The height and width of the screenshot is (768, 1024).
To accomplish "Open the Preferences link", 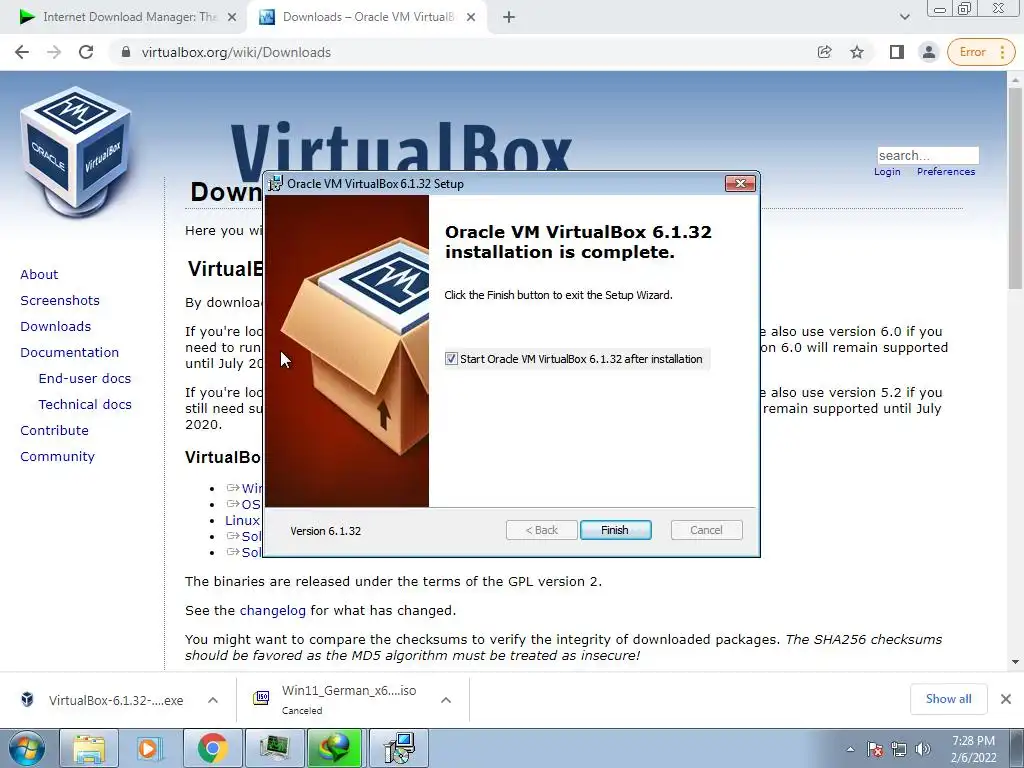I will 946,172.
